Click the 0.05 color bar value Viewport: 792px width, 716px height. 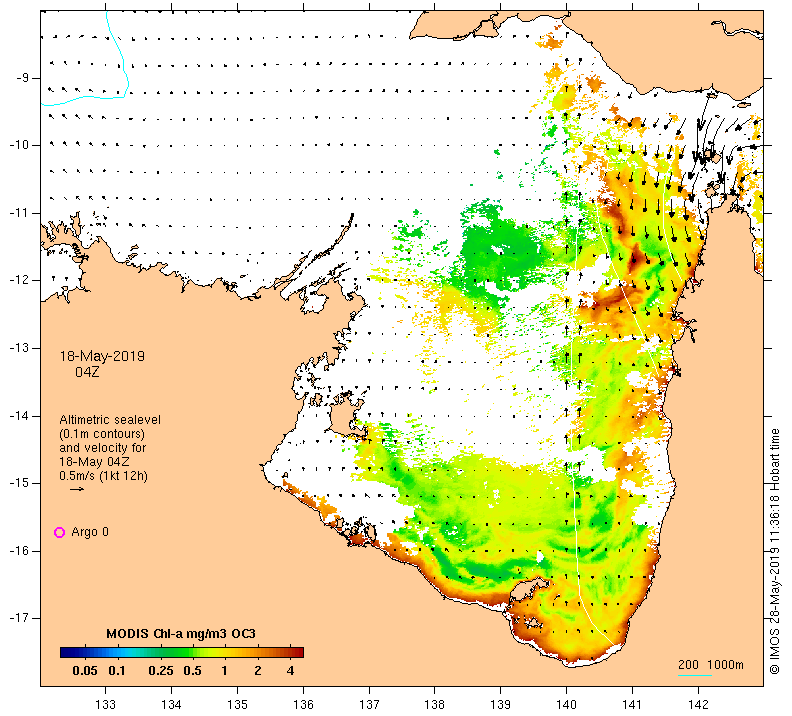[85, 671]
